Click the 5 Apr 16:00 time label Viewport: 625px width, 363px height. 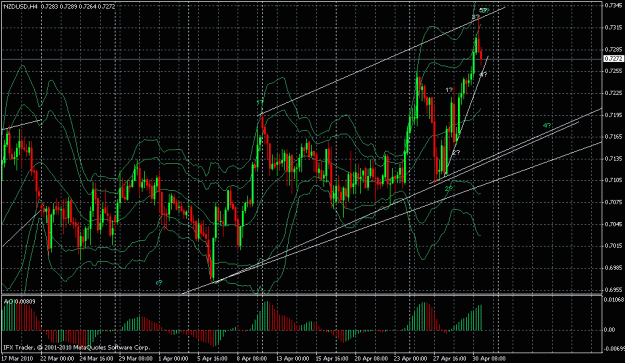pyautogui.click(x=213, y=359)
